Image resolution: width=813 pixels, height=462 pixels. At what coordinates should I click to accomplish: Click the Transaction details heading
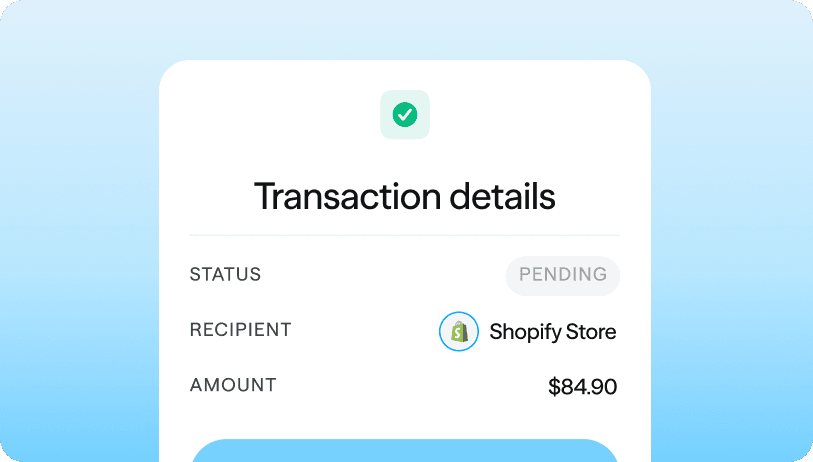coord(404,196)
